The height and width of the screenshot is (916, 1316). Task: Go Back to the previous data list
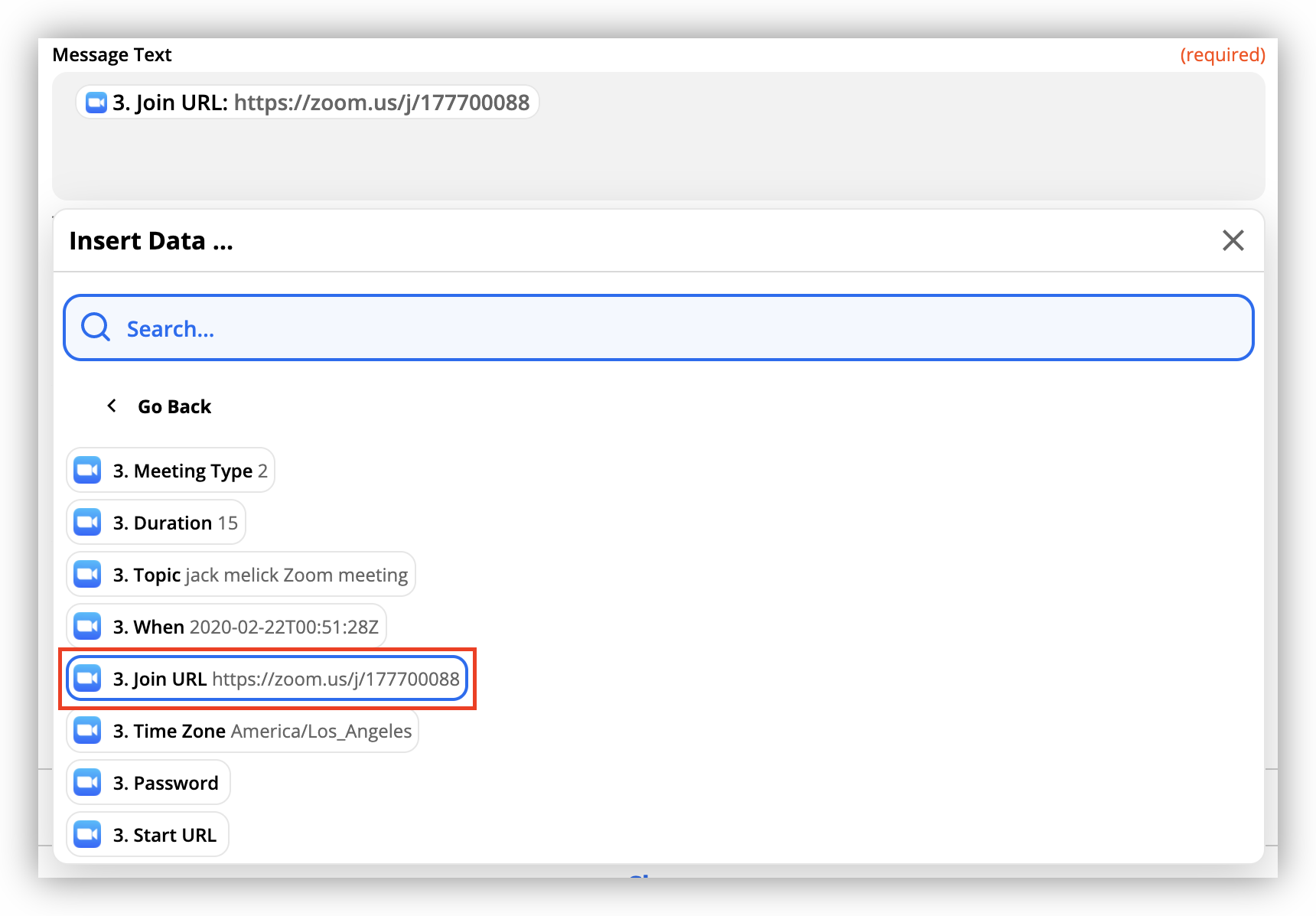(174, 406)
